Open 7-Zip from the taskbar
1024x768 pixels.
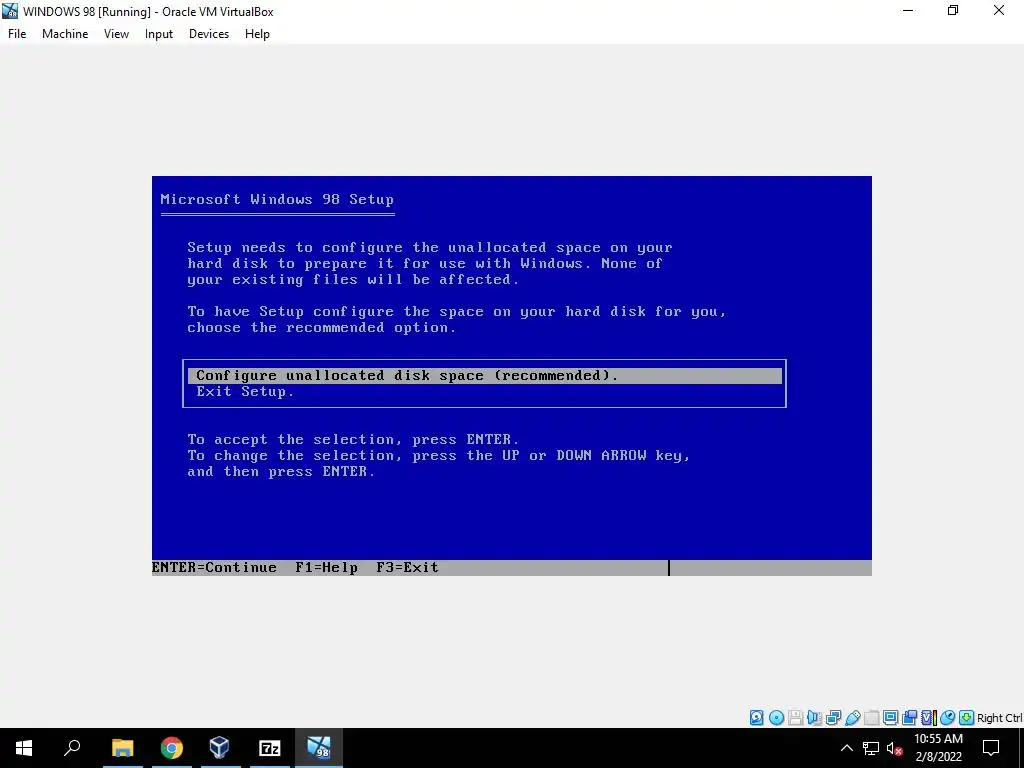[270, 748]
